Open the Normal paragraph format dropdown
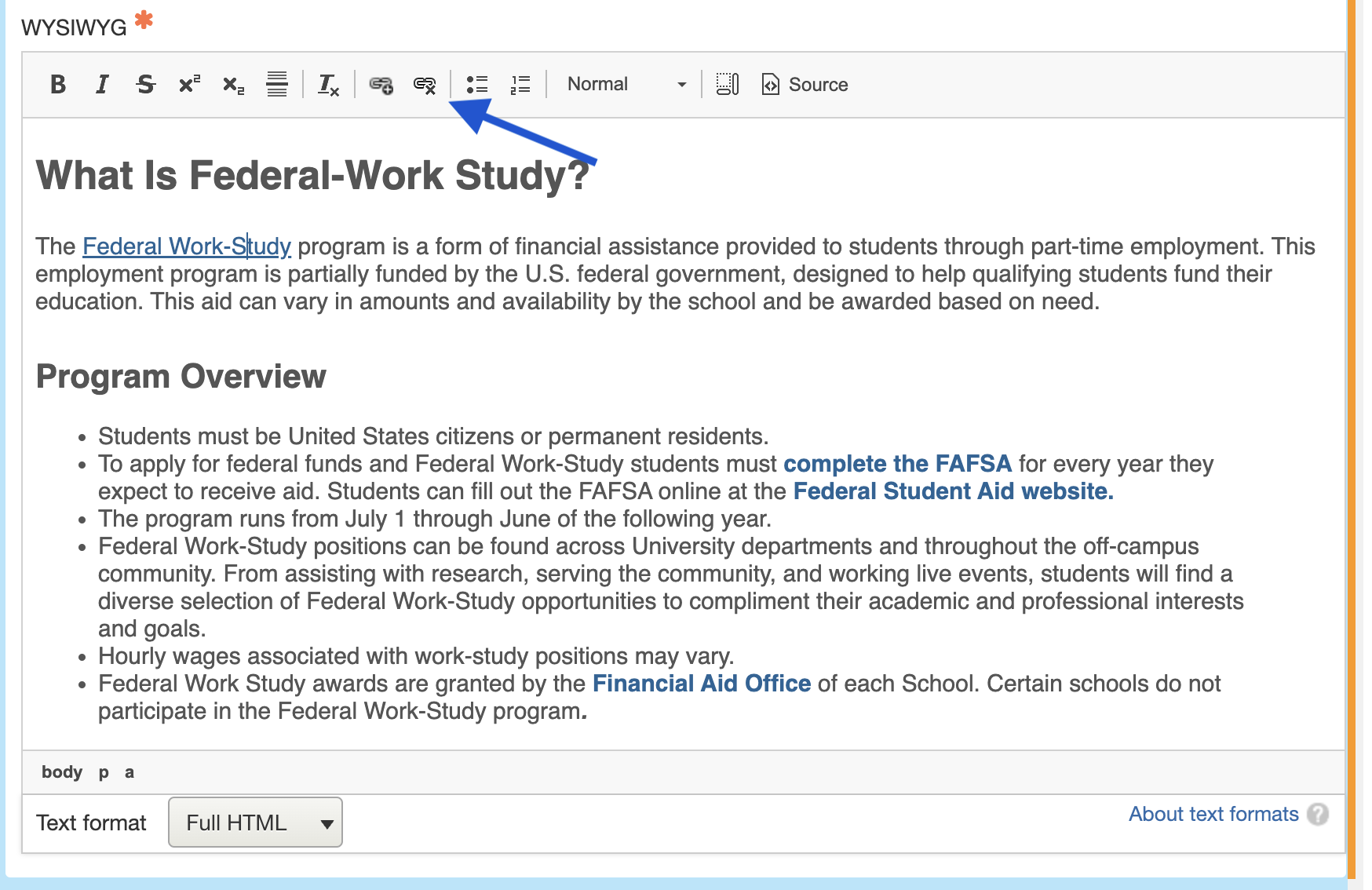1372x890 pixels. coord(626,84)
